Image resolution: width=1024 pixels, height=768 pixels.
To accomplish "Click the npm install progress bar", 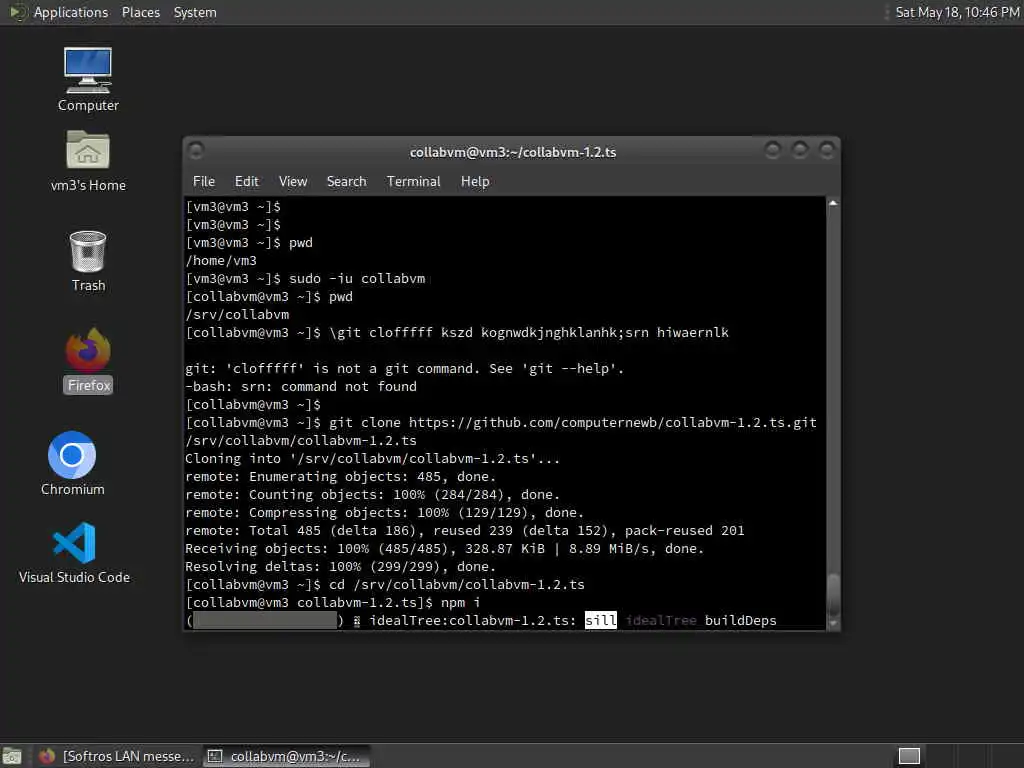I will (x=265, y=620).
